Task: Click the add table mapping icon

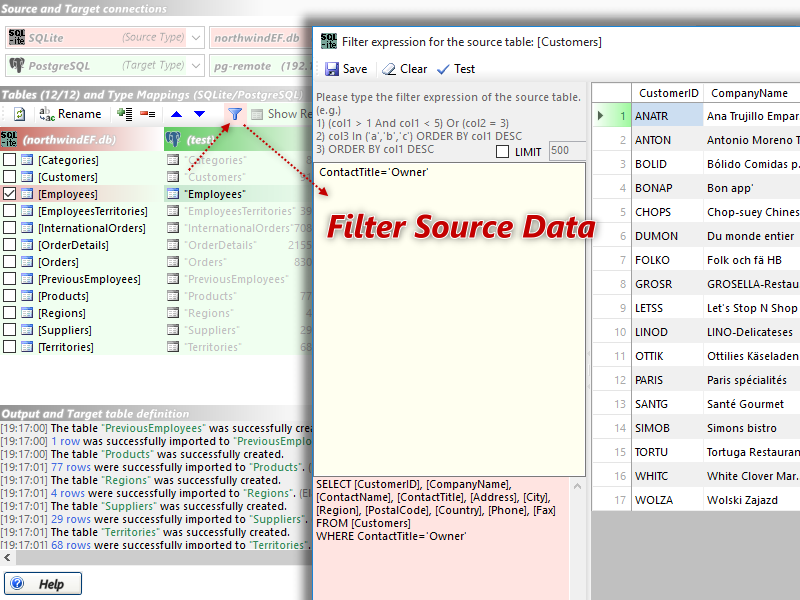Action: tap(124, 114)
